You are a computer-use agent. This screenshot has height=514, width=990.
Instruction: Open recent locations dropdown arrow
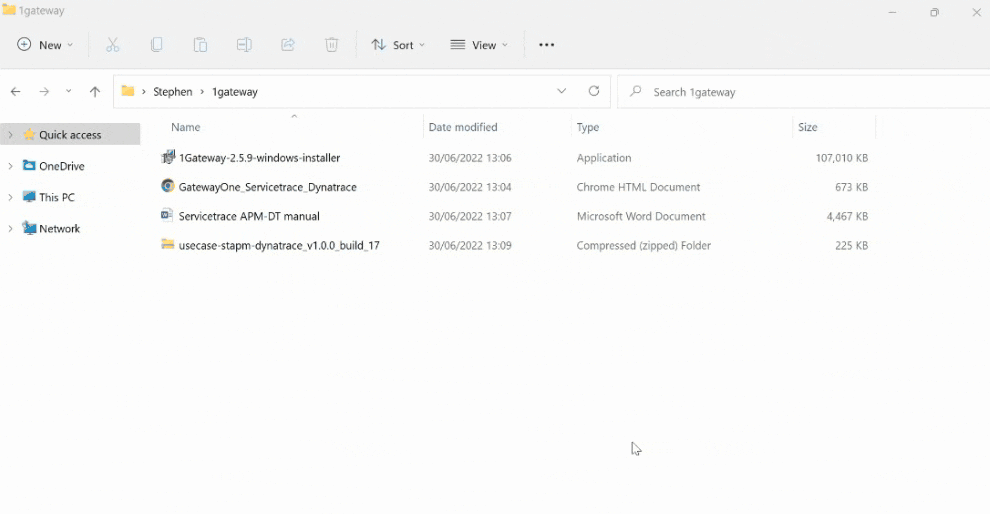tap(68, 92)
